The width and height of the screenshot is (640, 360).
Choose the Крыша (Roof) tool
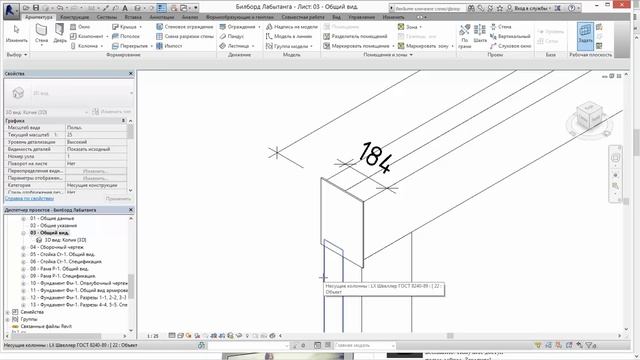[x=124, y=27]
